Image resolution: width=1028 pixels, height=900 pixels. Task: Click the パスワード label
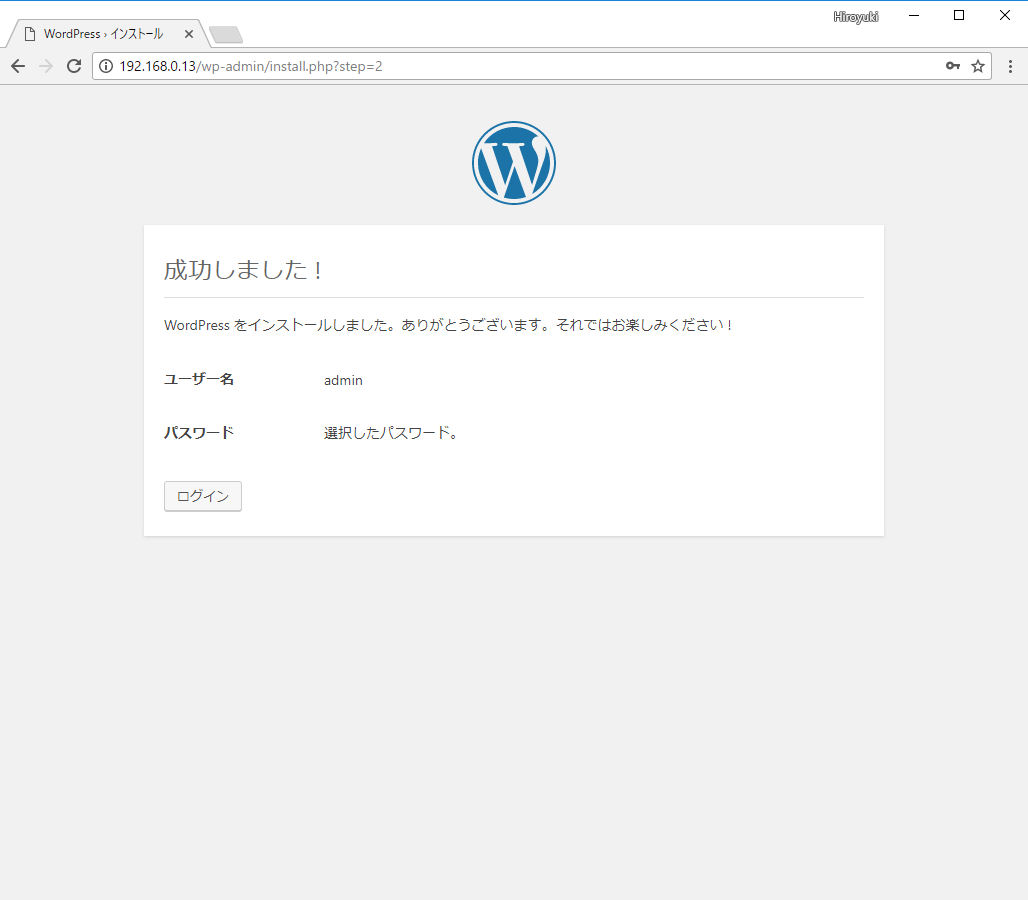(x=199, y=433)
